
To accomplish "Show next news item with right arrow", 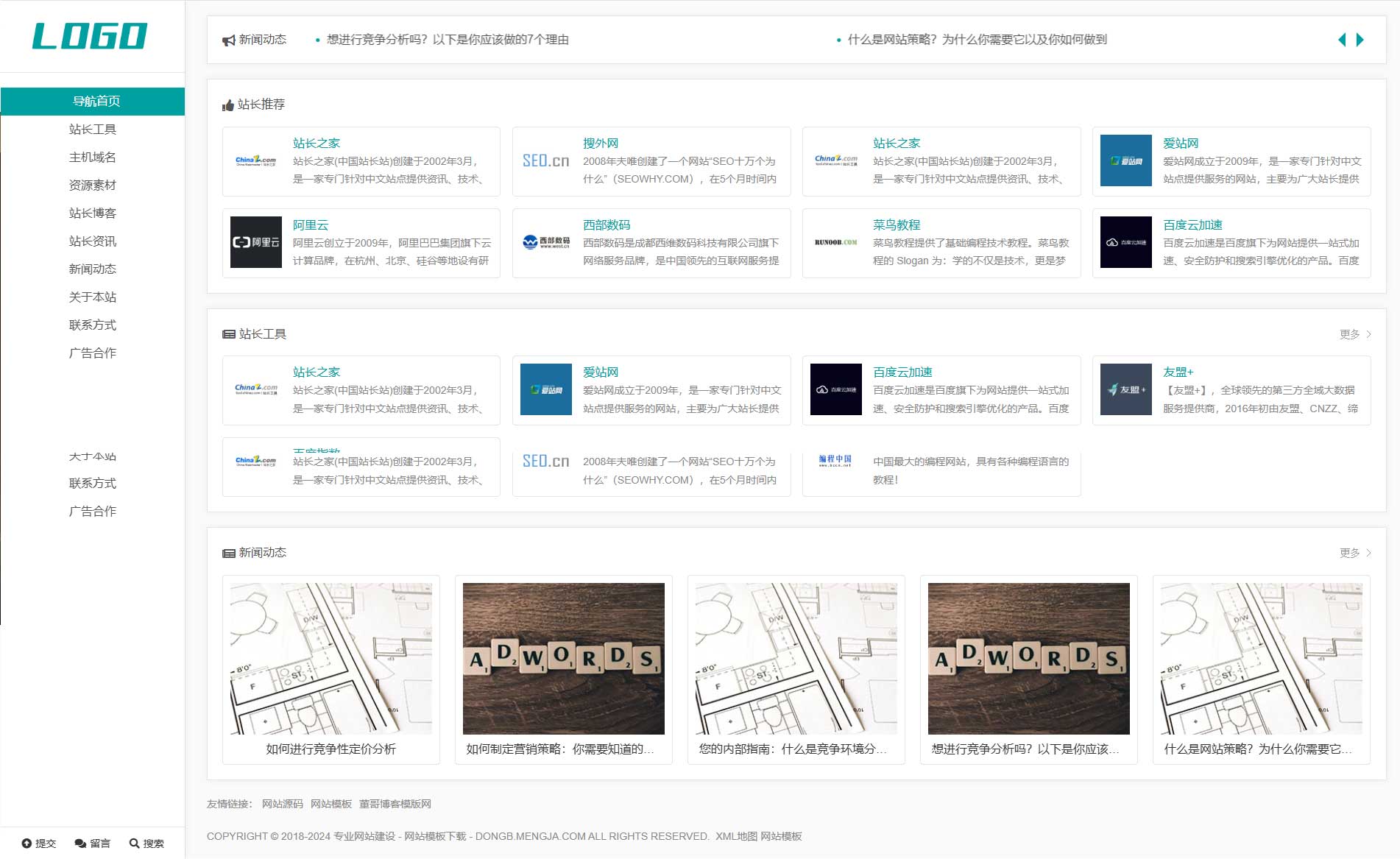I will tap(1360, 40).
